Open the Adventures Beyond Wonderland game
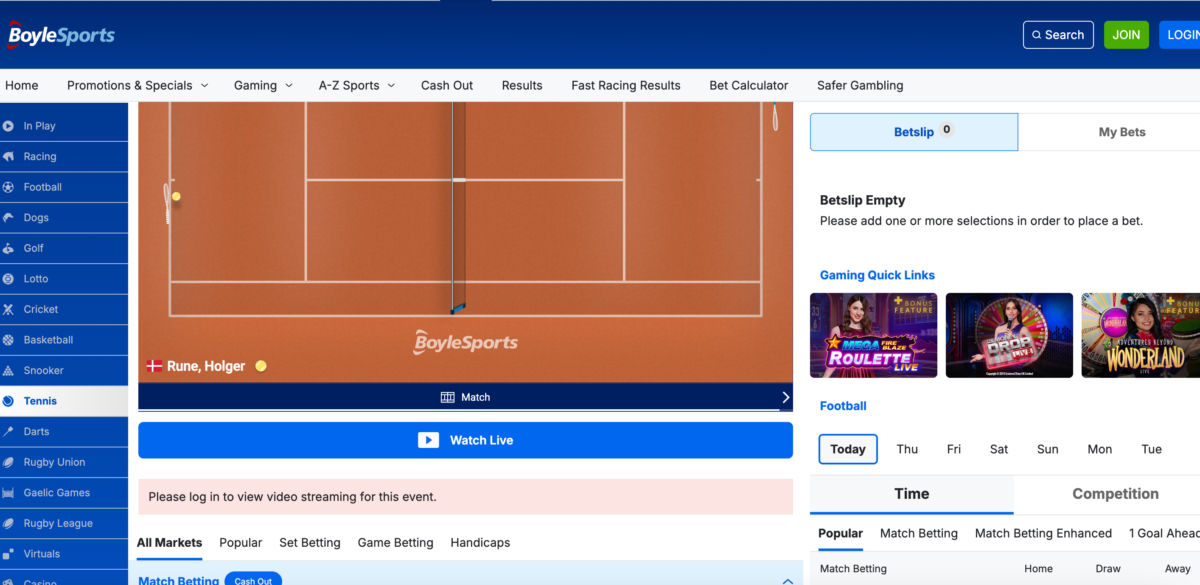The width and height of the screenshot is (1200, 585). pyautogui.click(x=1141, y=335)
